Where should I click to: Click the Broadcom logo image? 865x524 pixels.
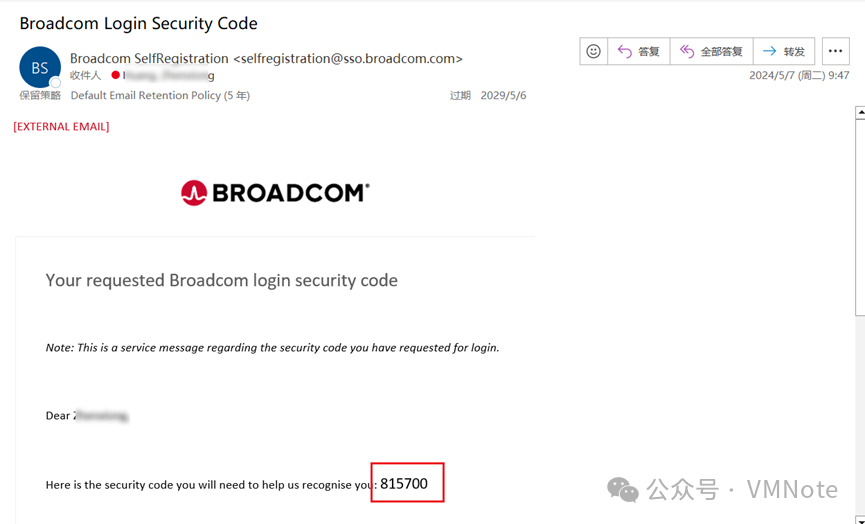click(x=275, y=192)
